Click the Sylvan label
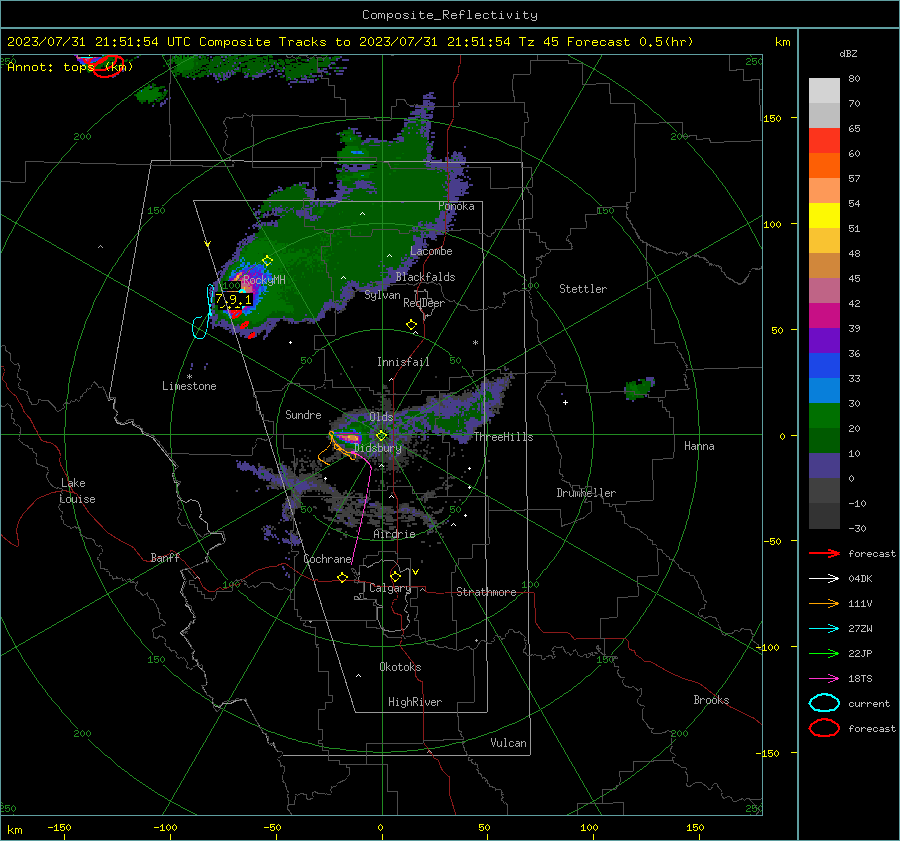The height and width of the screenshot is (841, 900). tap(382, 295)
